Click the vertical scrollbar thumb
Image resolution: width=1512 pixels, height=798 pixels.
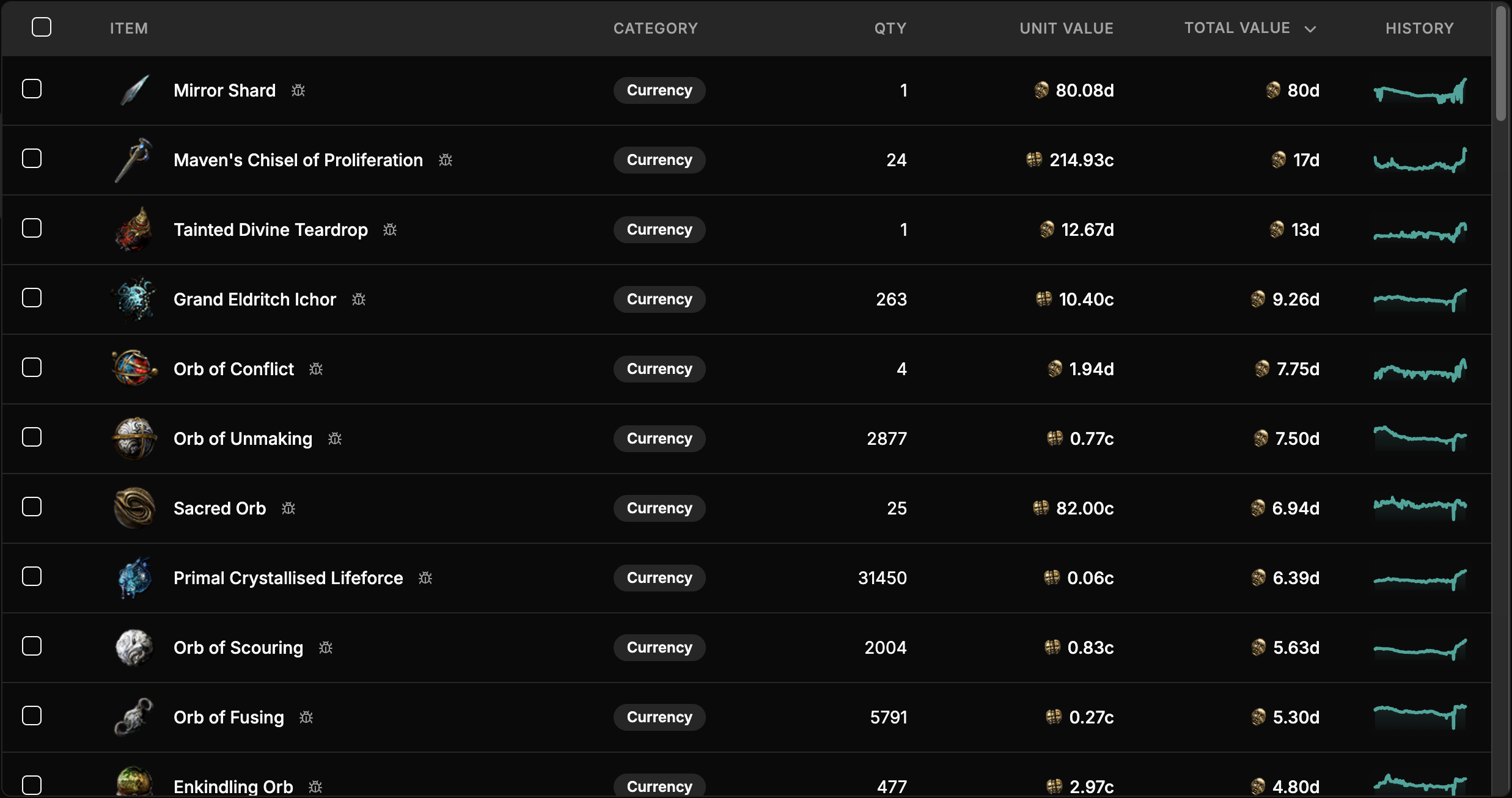[x=1501, y=64]
